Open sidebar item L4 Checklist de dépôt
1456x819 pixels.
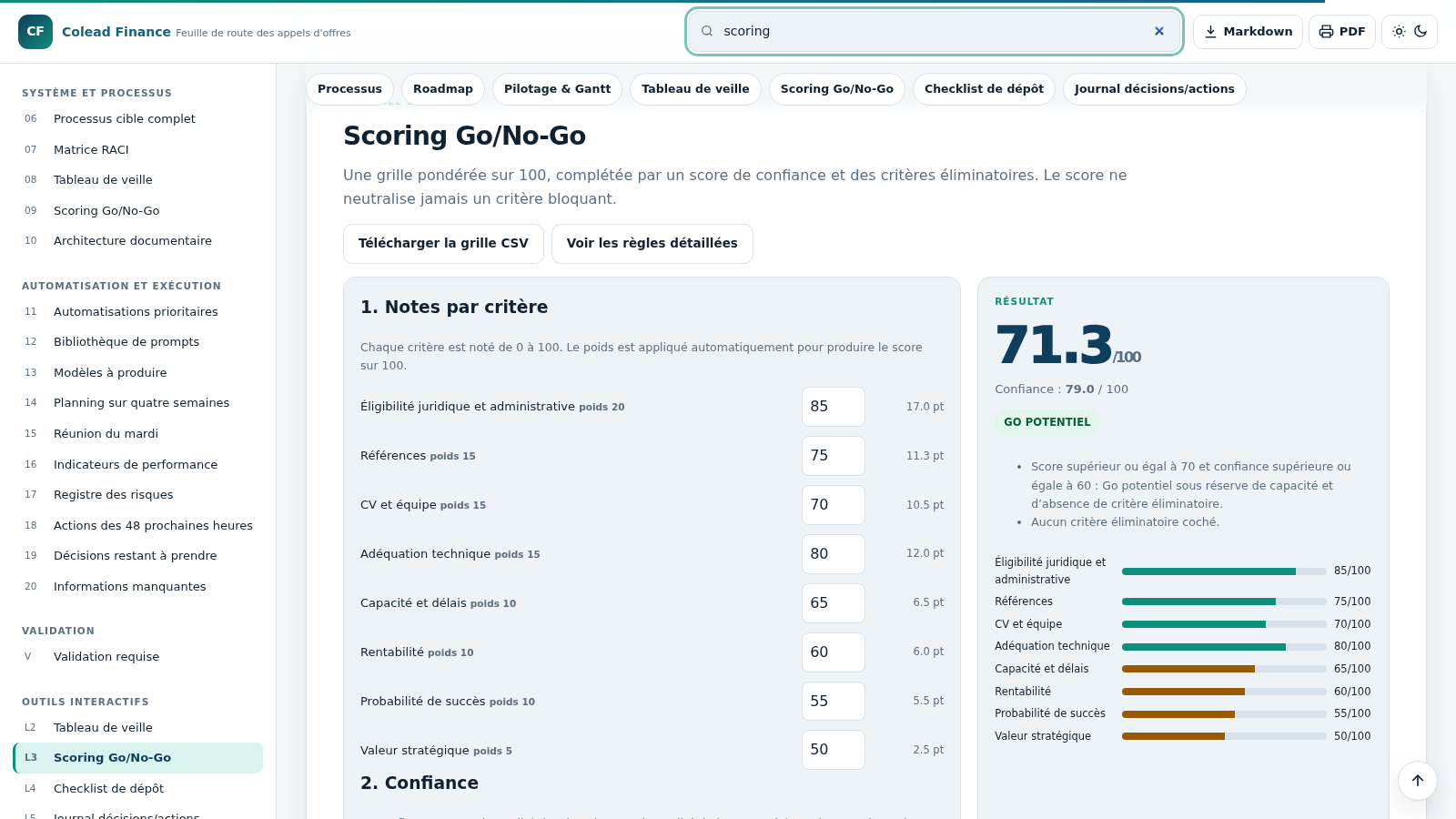138,789
